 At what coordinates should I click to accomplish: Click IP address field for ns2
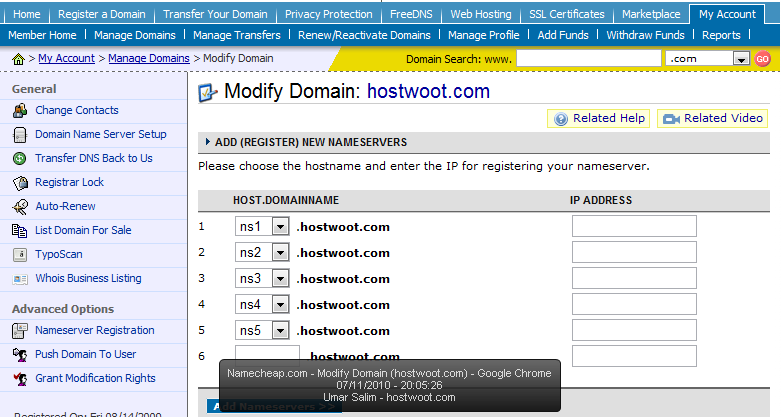634,252
